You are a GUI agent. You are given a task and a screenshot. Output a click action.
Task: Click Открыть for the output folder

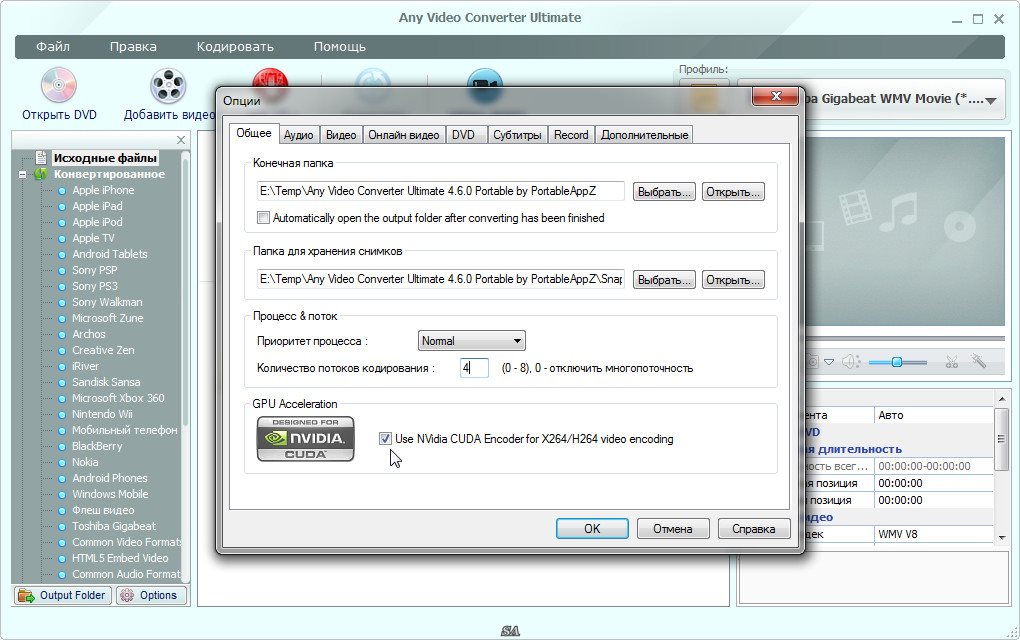point(733,192)
